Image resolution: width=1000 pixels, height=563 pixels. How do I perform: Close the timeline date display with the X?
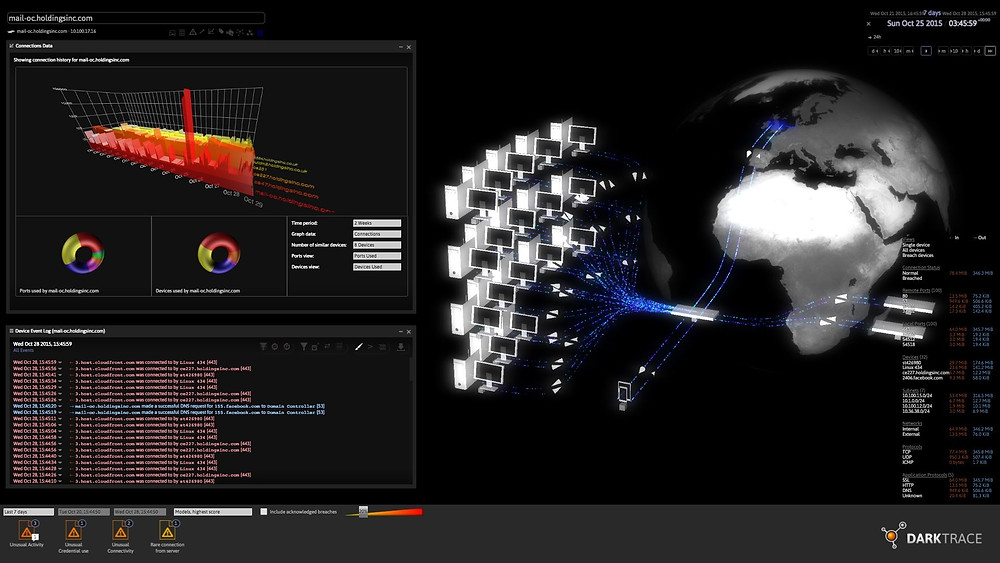[x=869, y=24]
